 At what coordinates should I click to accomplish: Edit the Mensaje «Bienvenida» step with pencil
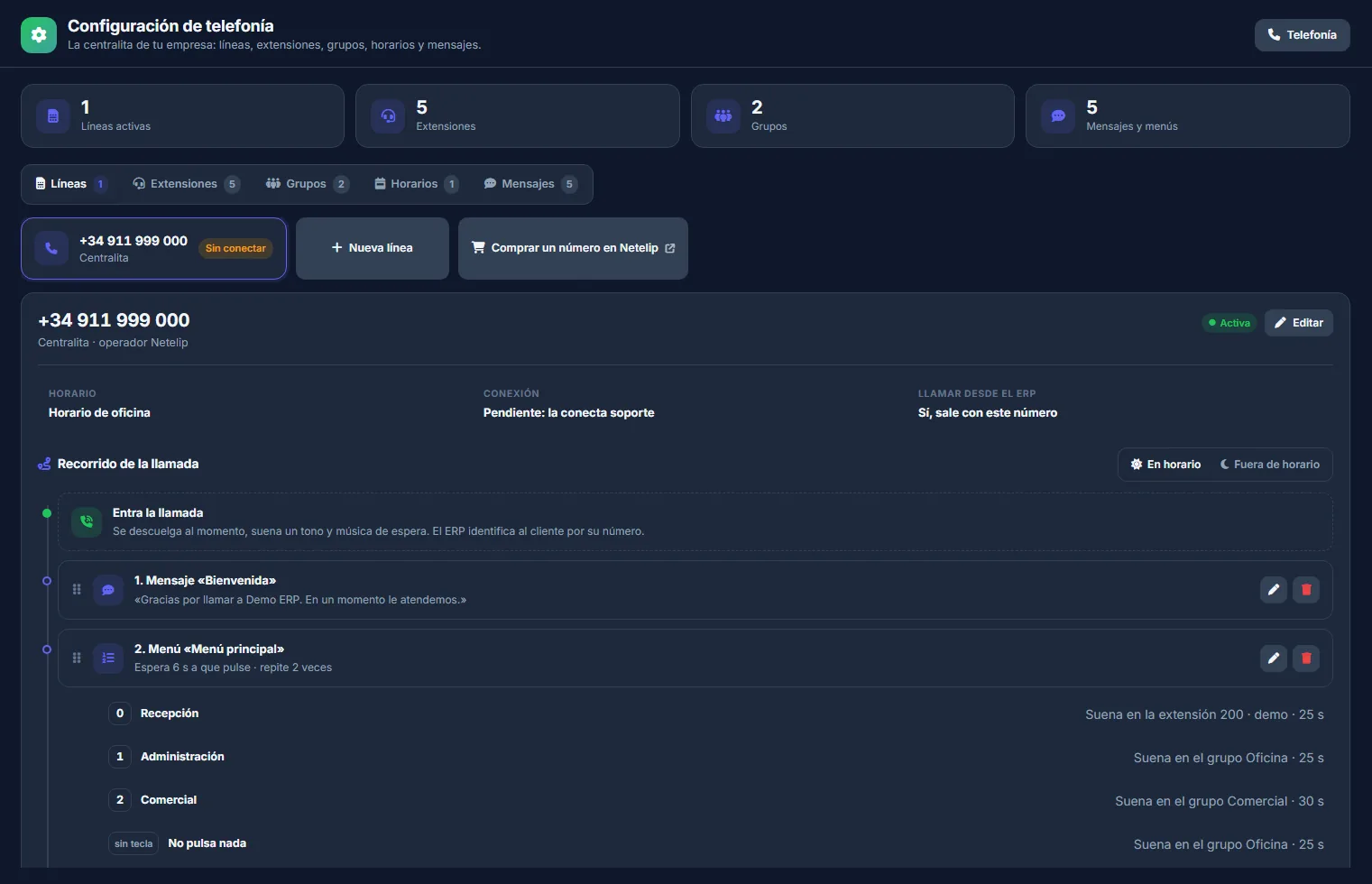[x=1274, y=590]
